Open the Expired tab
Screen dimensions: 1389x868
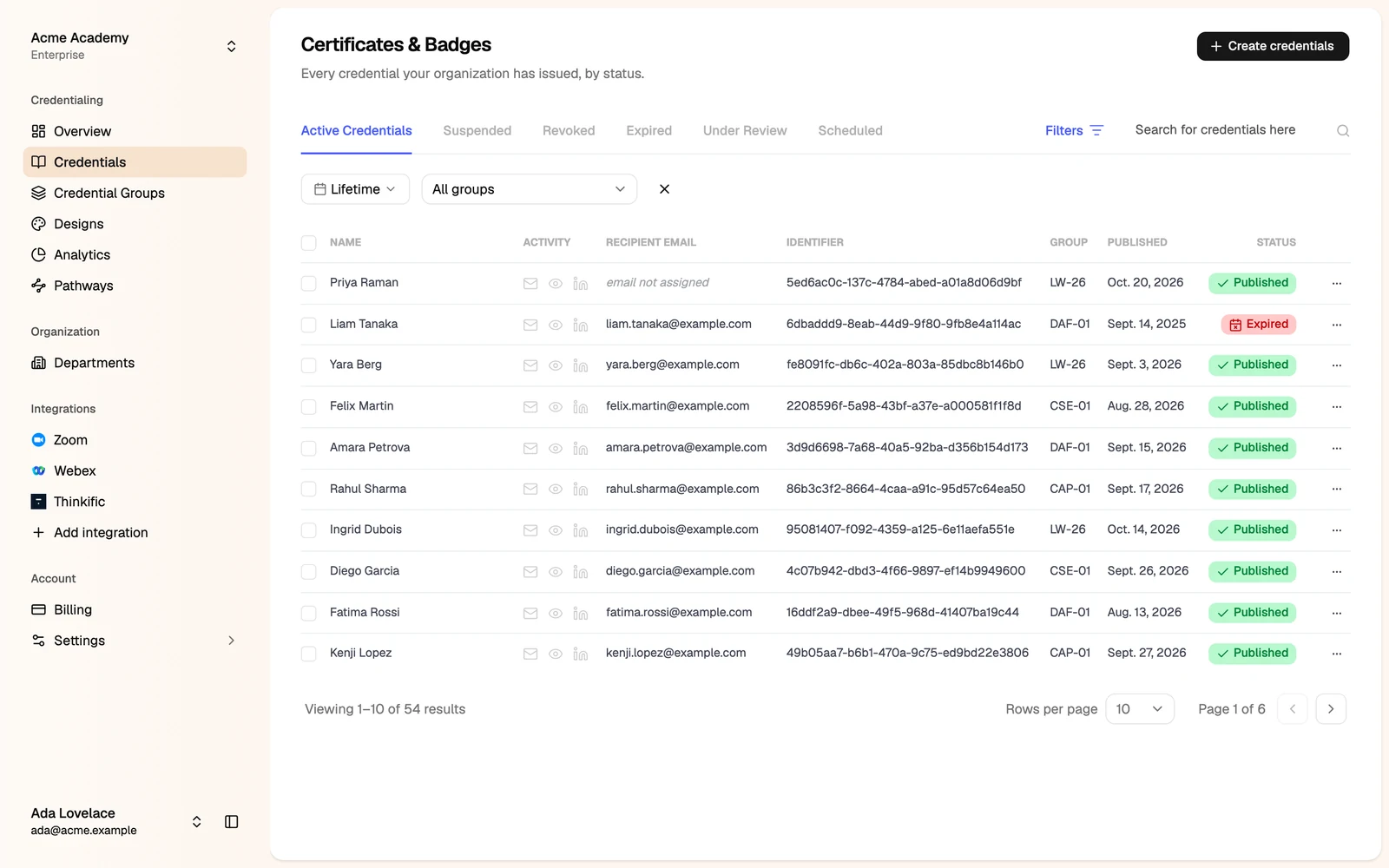click(x=649, y=131)
